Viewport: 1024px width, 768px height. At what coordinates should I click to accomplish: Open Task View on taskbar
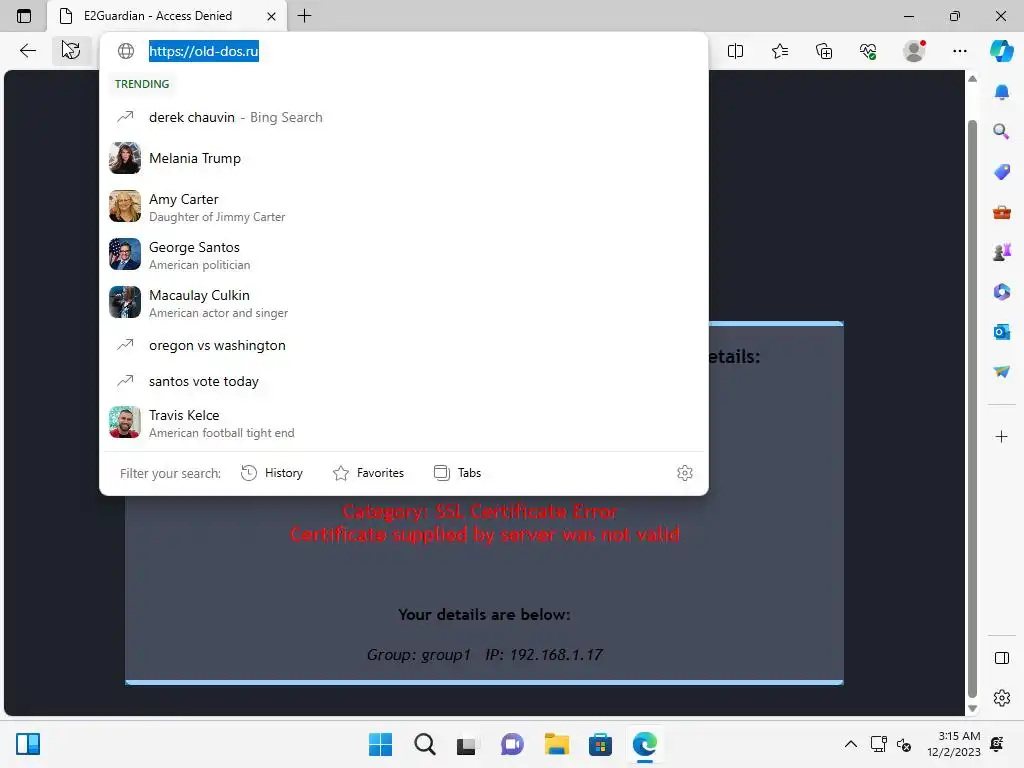coord(466,744)
